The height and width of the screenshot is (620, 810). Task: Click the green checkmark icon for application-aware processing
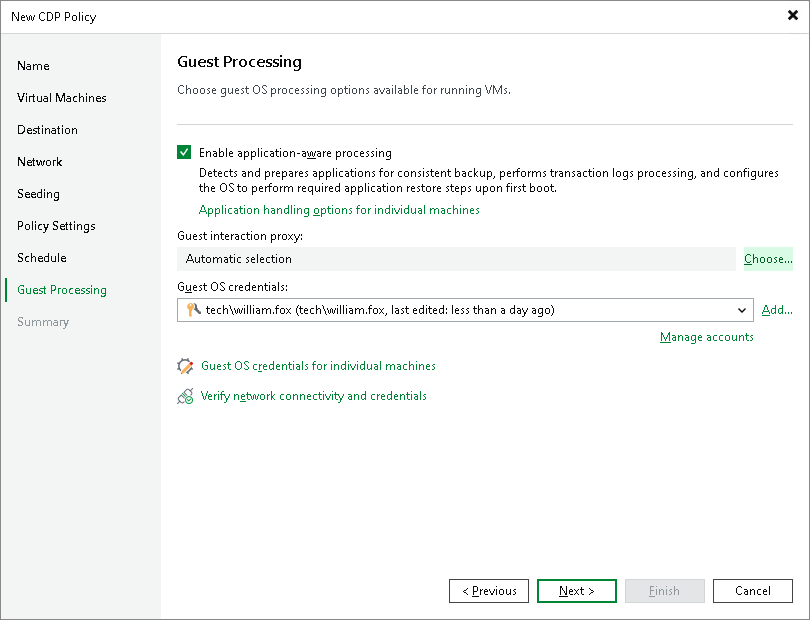point(184,152)
